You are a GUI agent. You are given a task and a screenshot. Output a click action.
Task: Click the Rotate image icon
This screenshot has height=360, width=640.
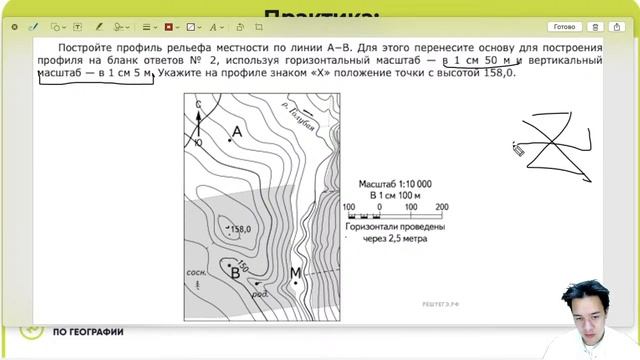(x=240, y=27)
